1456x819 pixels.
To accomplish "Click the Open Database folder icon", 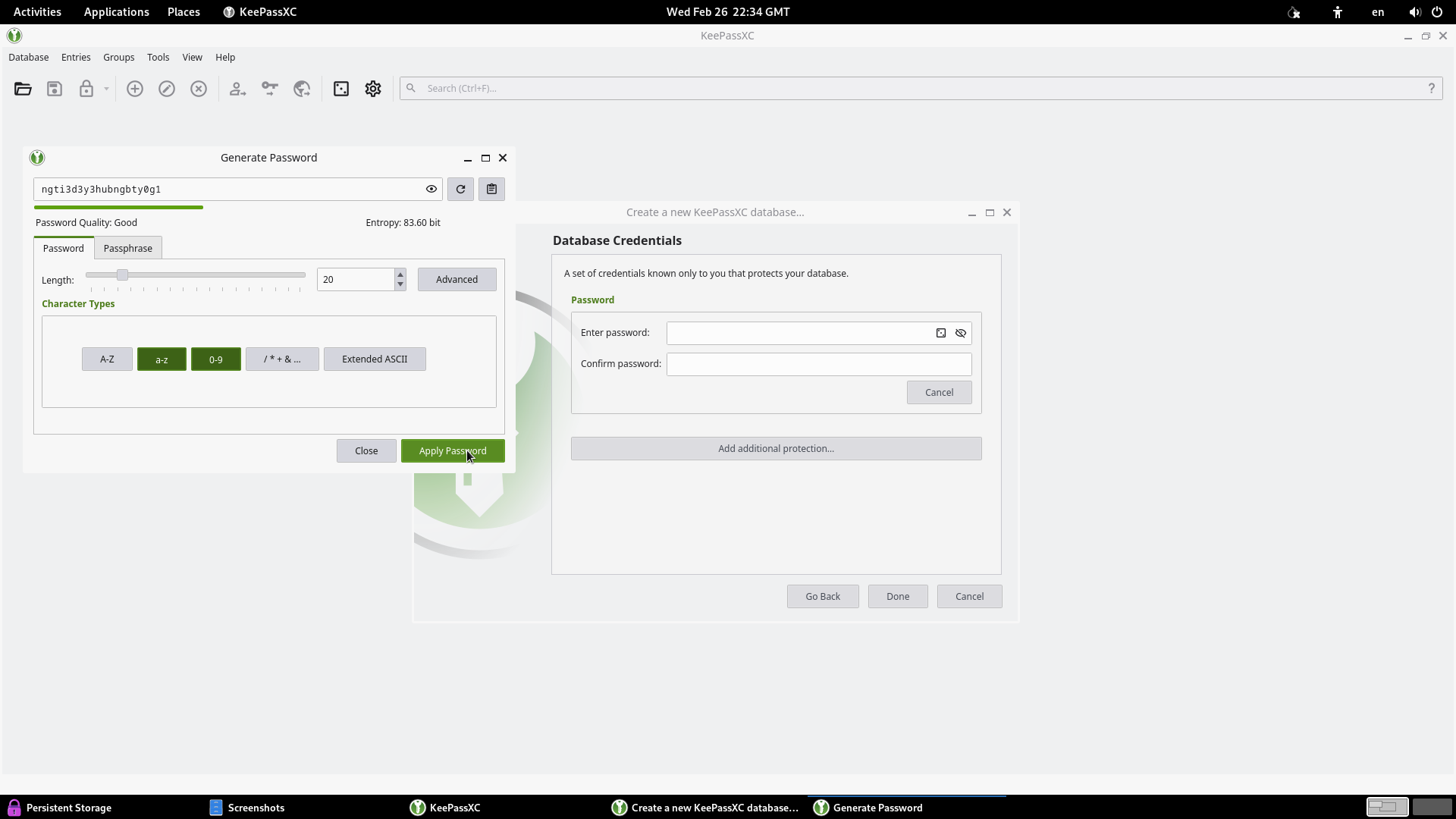I will click(23, 89).
